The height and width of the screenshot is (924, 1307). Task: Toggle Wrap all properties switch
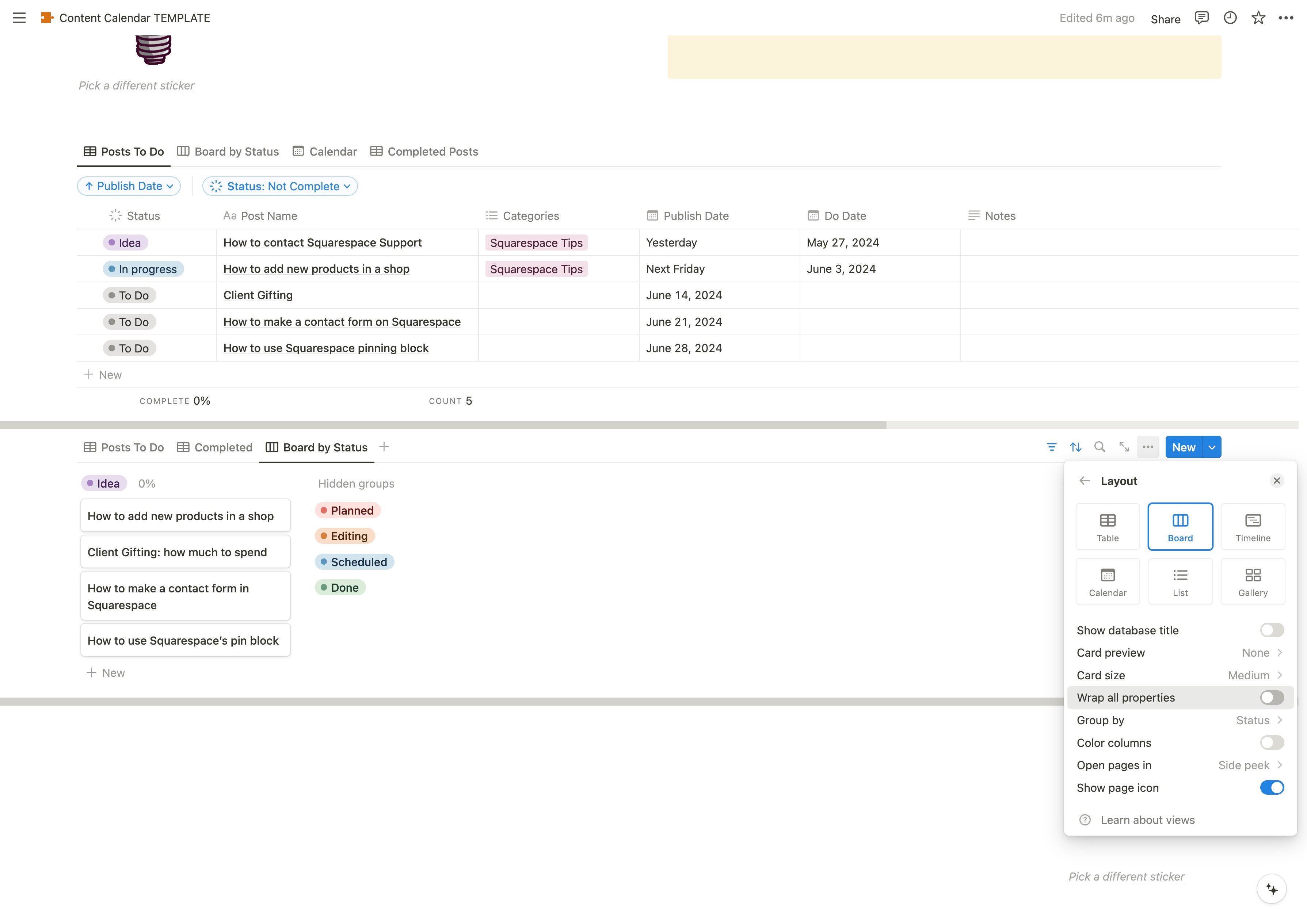tap(1271, 698)
